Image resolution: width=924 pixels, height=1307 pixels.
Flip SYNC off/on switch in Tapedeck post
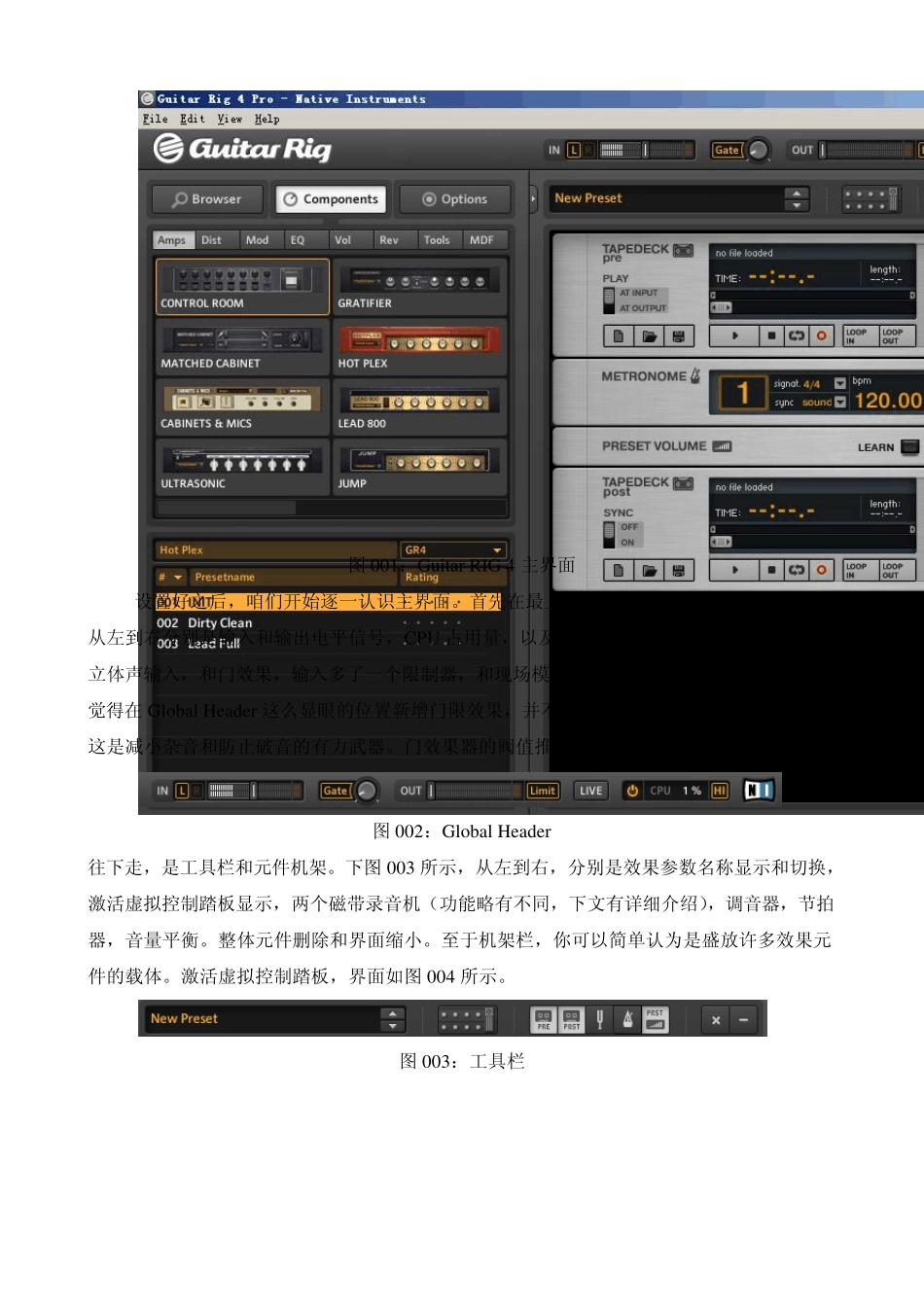[609, 534]
